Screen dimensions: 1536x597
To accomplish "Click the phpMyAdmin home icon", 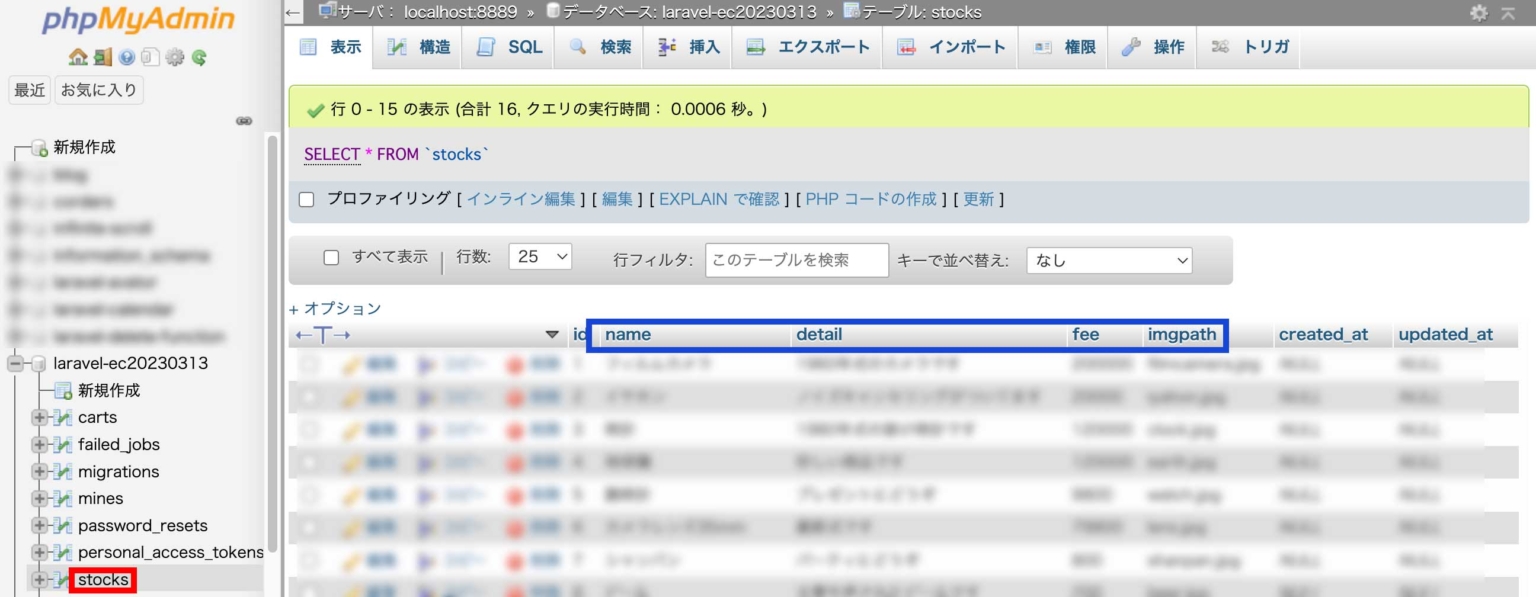I will pos(78,58).
